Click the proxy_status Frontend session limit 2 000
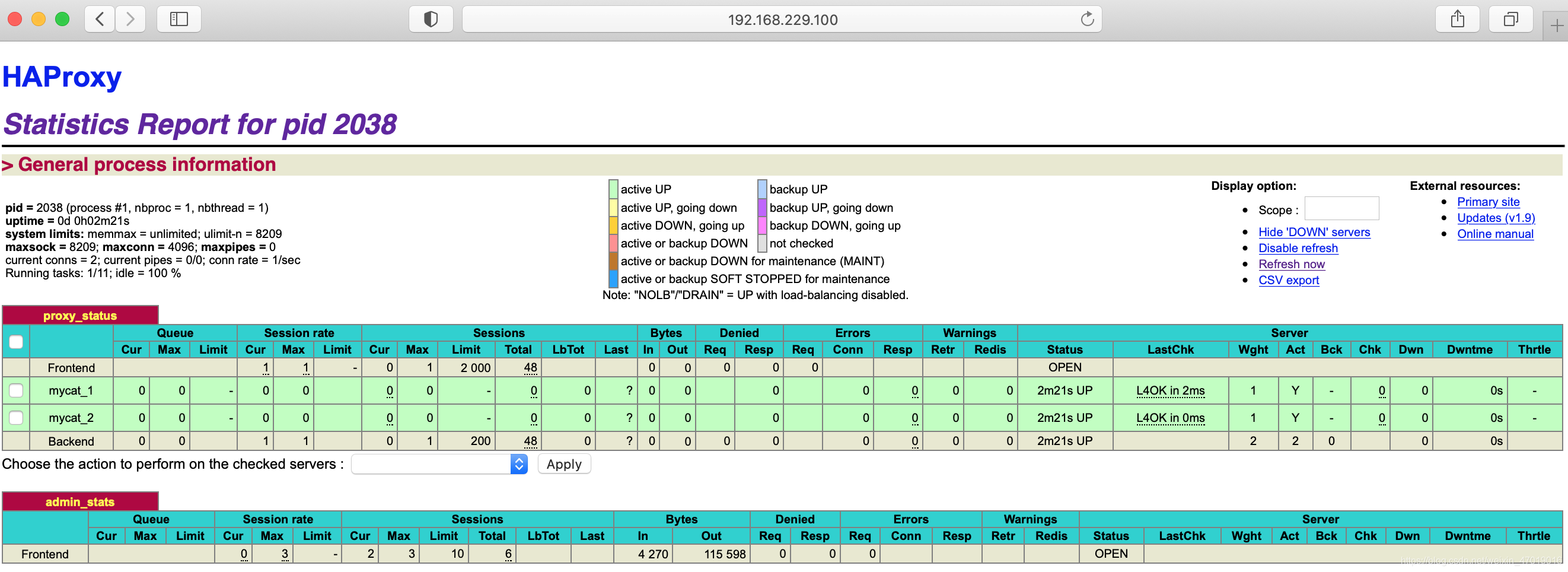The image size is (1568, 572). point(476,367)
